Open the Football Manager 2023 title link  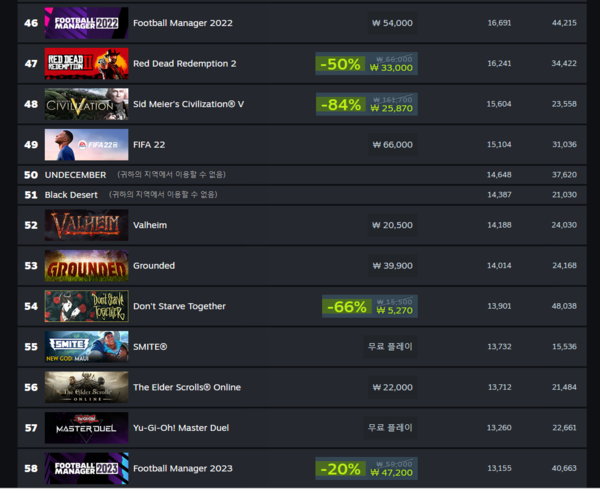(x=183, y=468)
